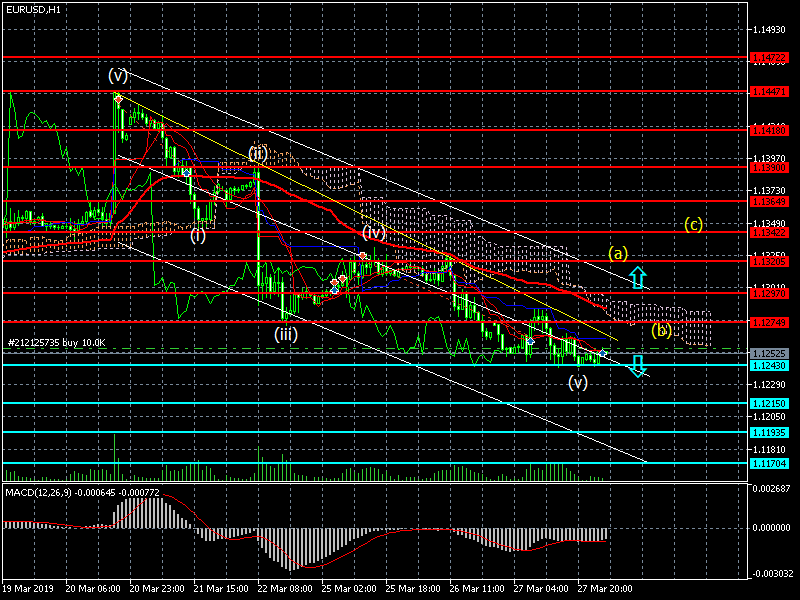800x600 pixels.
Task: Click the cyan down arrow below price line
Action: [638, 366]
